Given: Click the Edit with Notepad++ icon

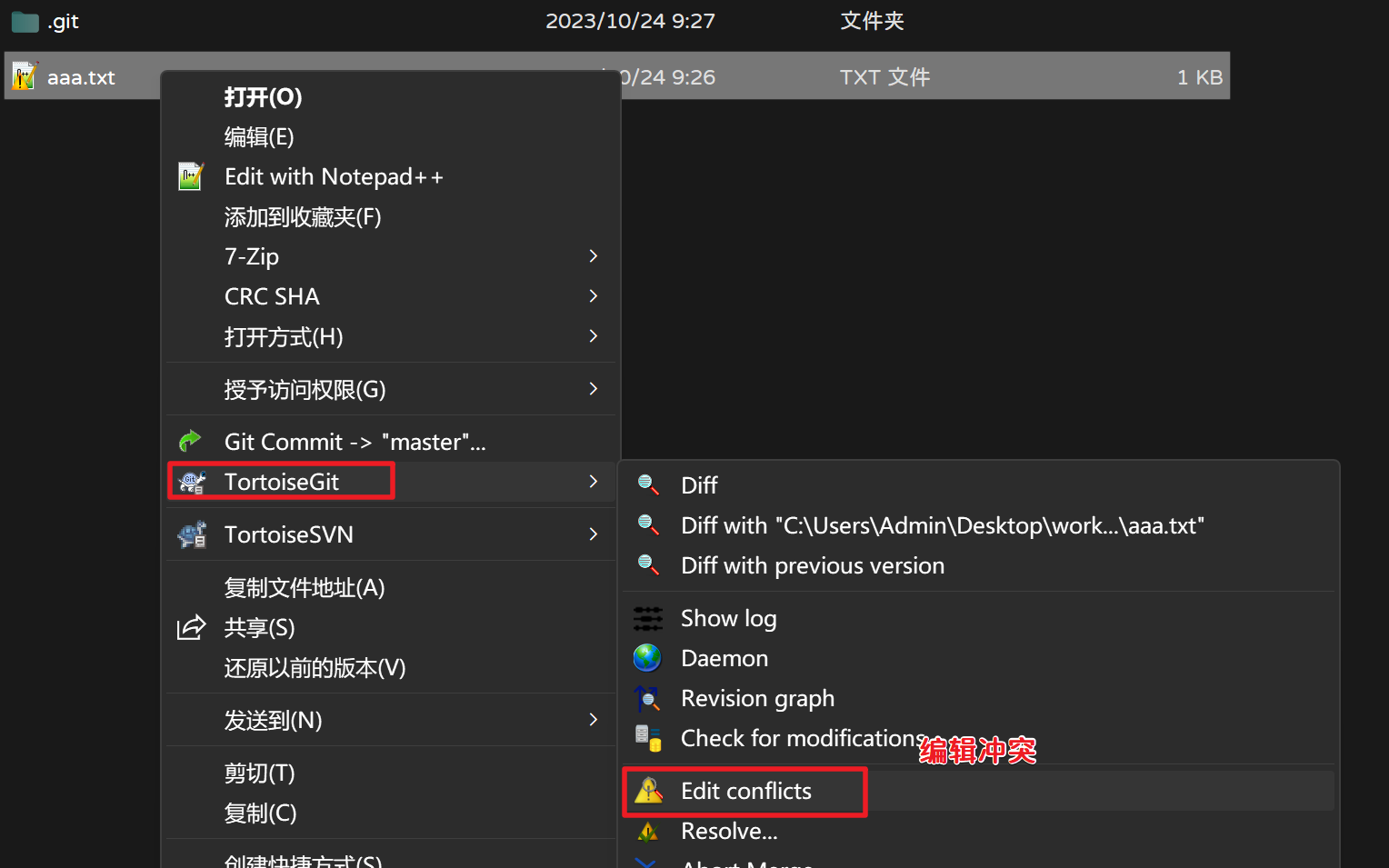Looking at the screenshot, I should (191, 176).
